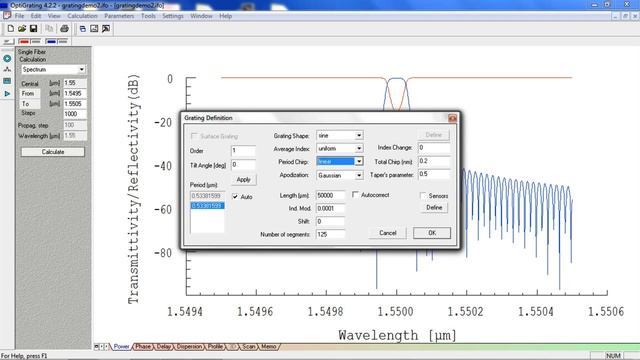Screen dimensions: 640x360
Task: Open the Window menu
Action: pos(201,16)
